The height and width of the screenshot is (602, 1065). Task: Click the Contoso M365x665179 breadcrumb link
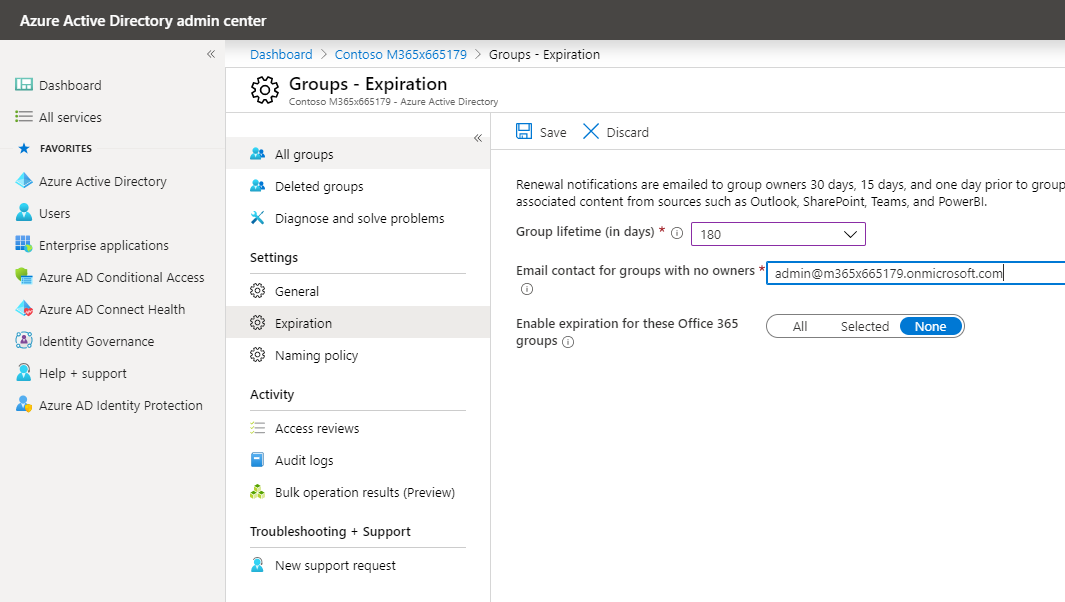pos(401,54)
